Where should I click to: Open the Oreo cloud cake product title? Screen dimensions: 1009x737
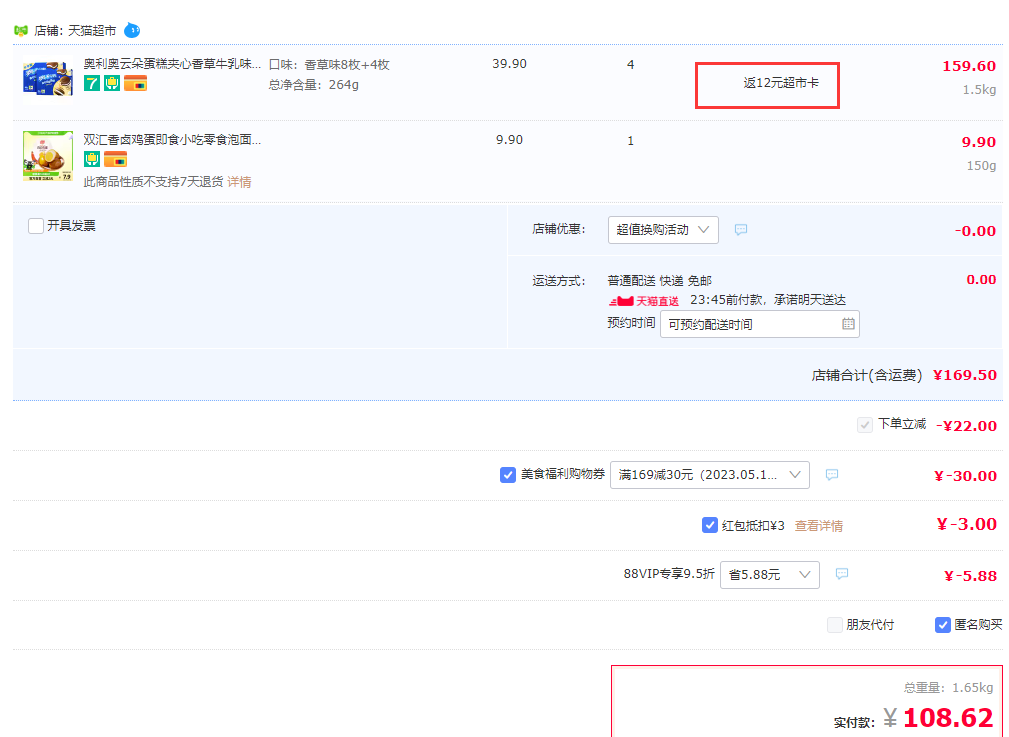point(172,64)
